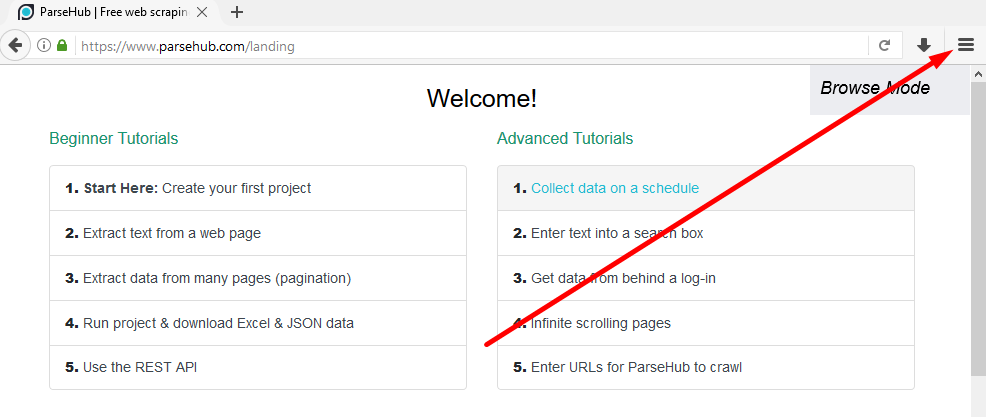Image resolution: width=986 pixels, height=417 pixels.
Task: Click the Beginner Tutorials heading
Action: coord(114,138)
